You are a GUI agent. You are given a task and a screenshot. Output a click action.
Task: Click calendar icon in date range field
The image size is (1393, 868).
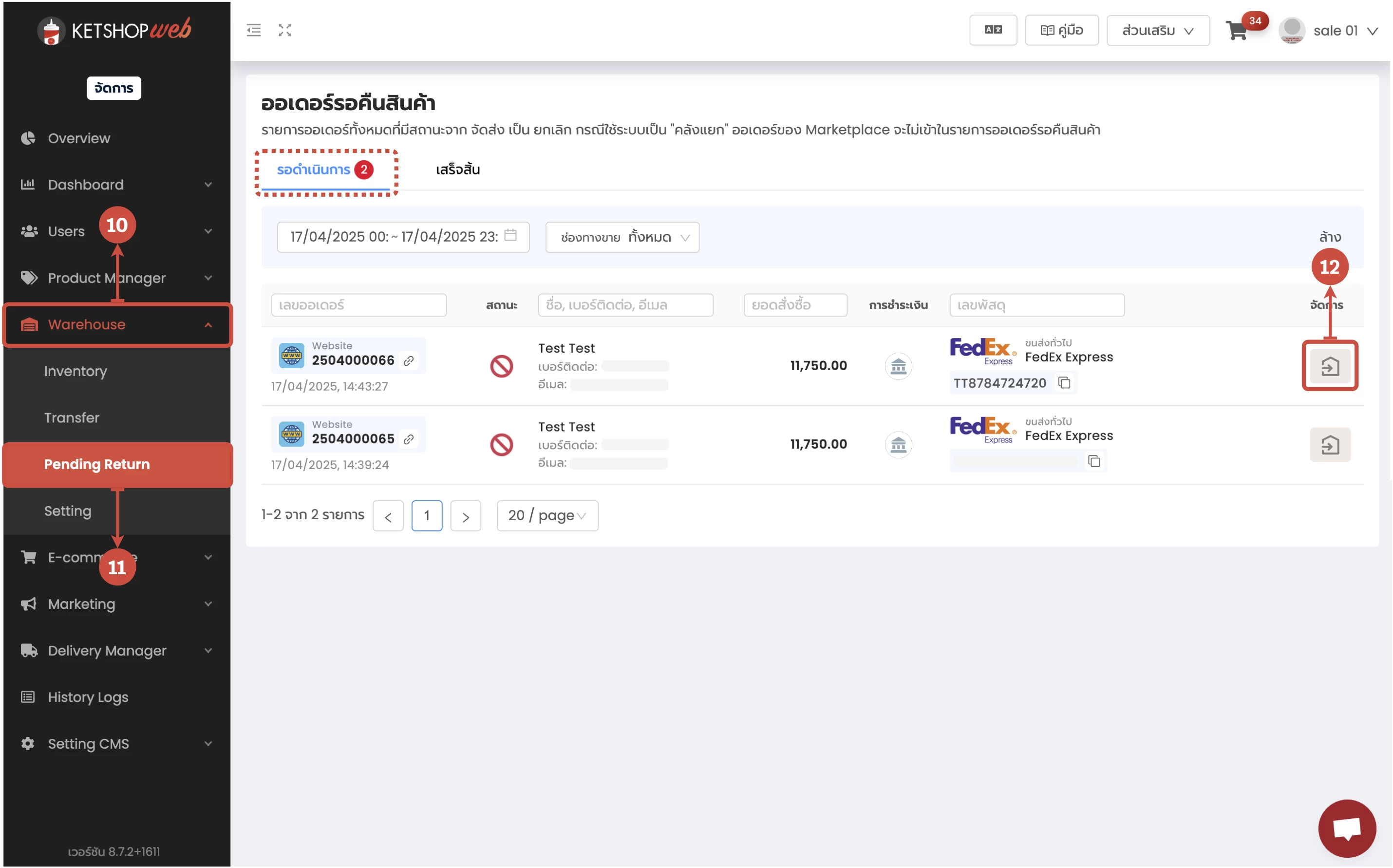[x=510, y=235]
